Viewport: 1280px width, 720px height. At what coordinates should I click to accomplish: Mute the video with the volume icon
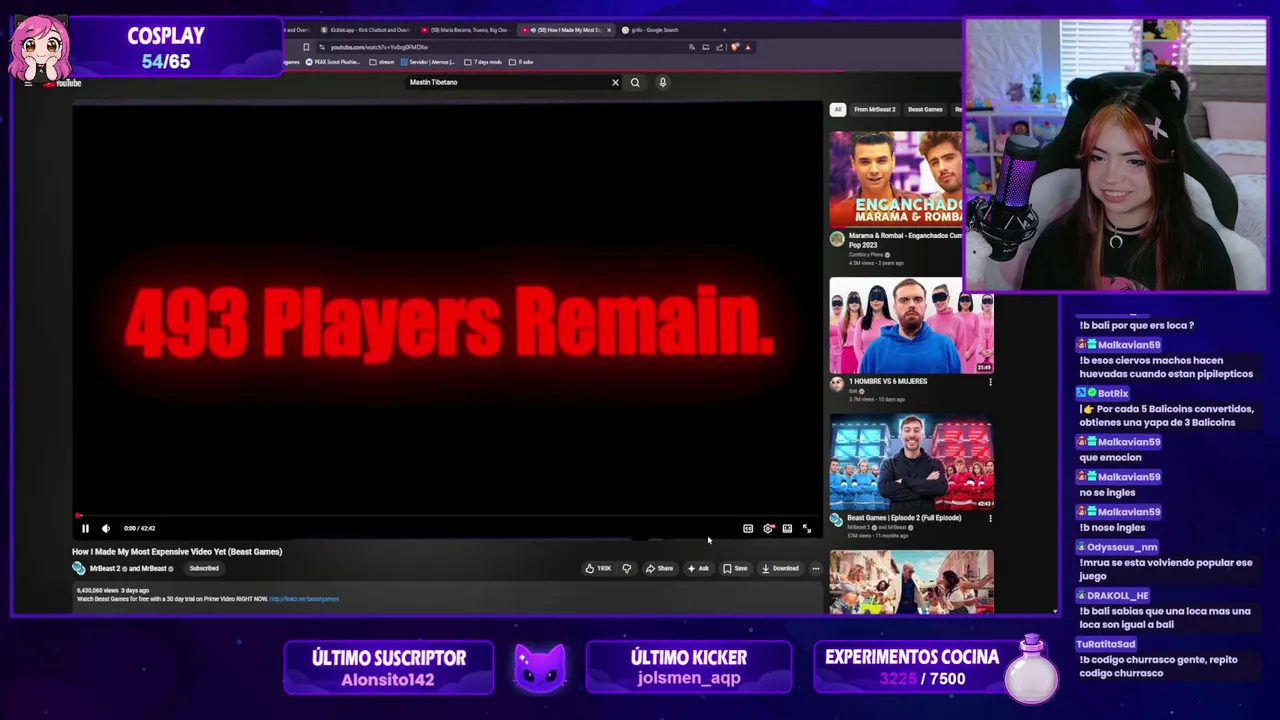tap(105, 528)
